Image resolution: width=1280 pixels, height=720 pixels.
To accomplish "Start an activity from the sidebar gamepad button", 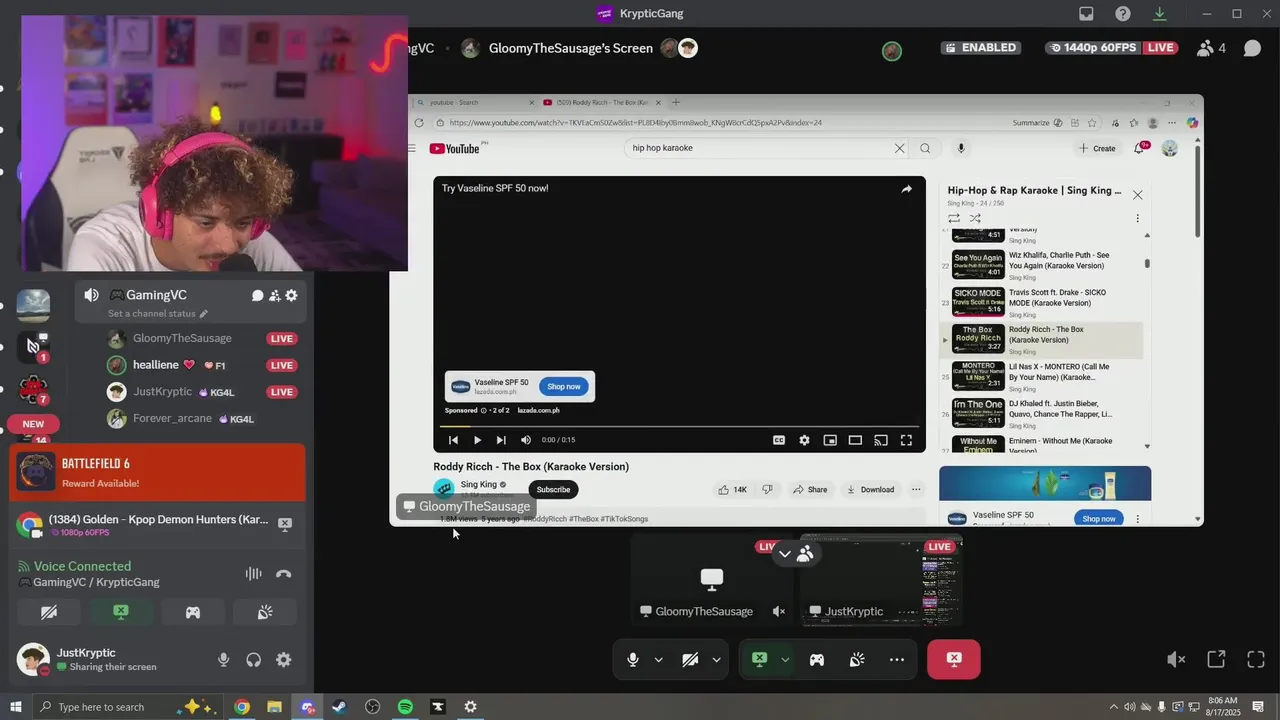I will tap(193, 612).
